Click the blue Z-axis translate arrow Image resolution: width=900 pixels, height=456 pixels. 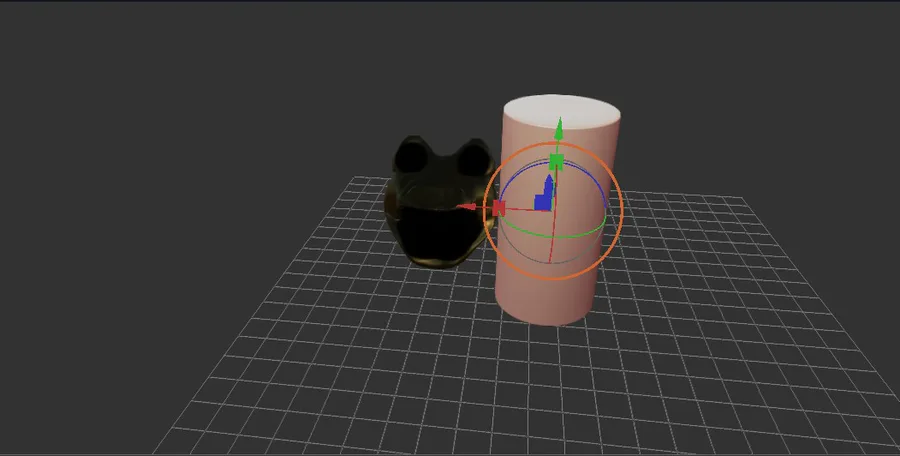tap(549, 183)
